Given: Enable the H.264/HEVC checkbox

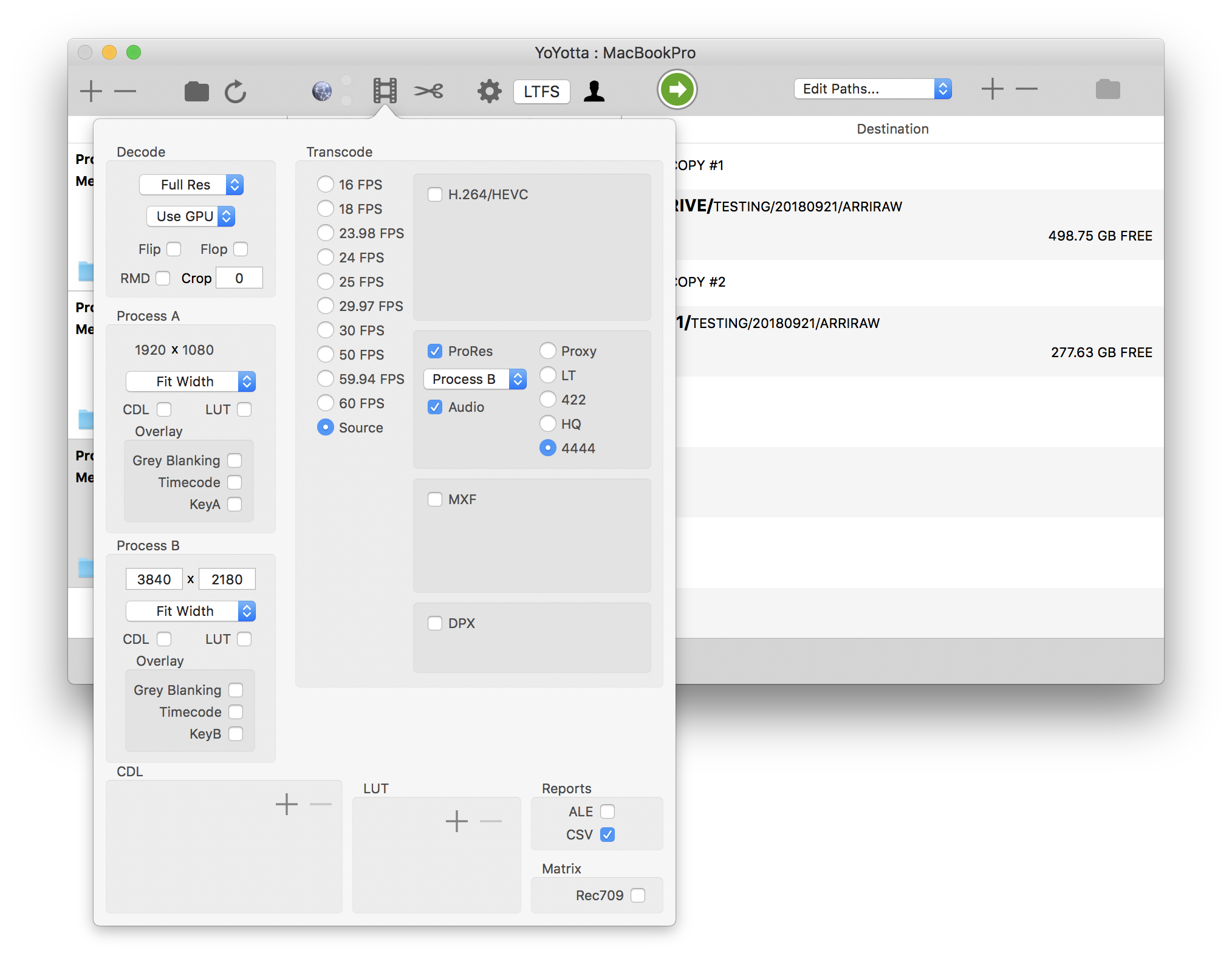Looking at the screenshot, I should 435,194.
